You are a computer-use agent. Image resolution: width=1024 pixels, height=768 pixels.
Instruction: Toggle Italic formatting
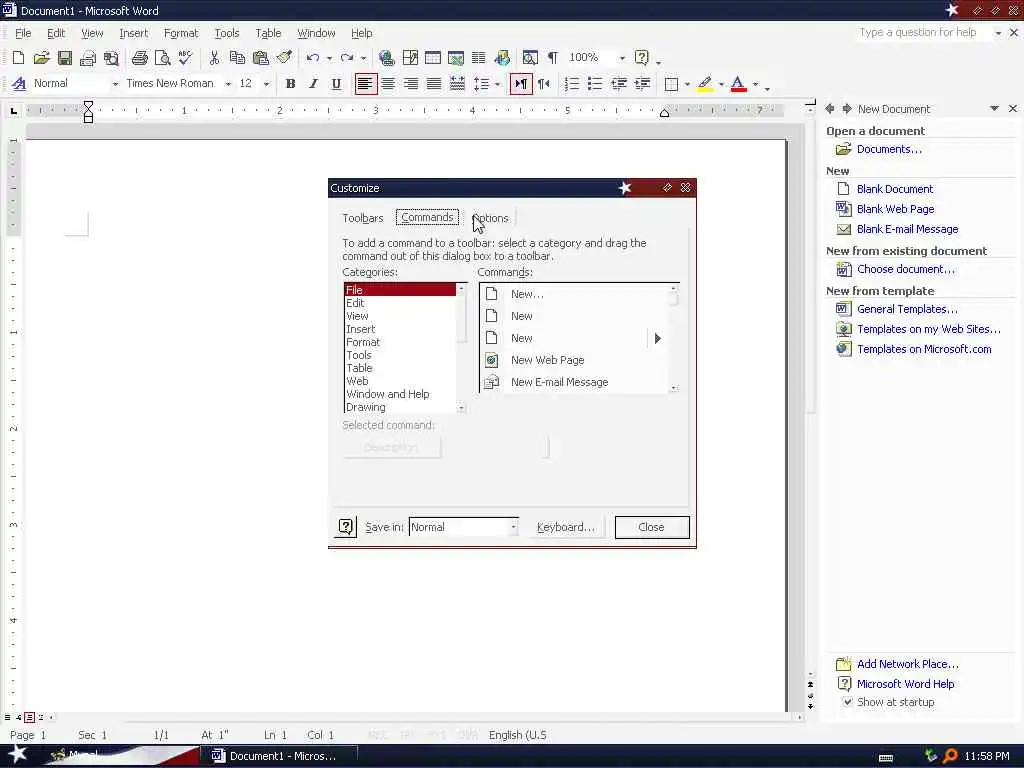313,84
